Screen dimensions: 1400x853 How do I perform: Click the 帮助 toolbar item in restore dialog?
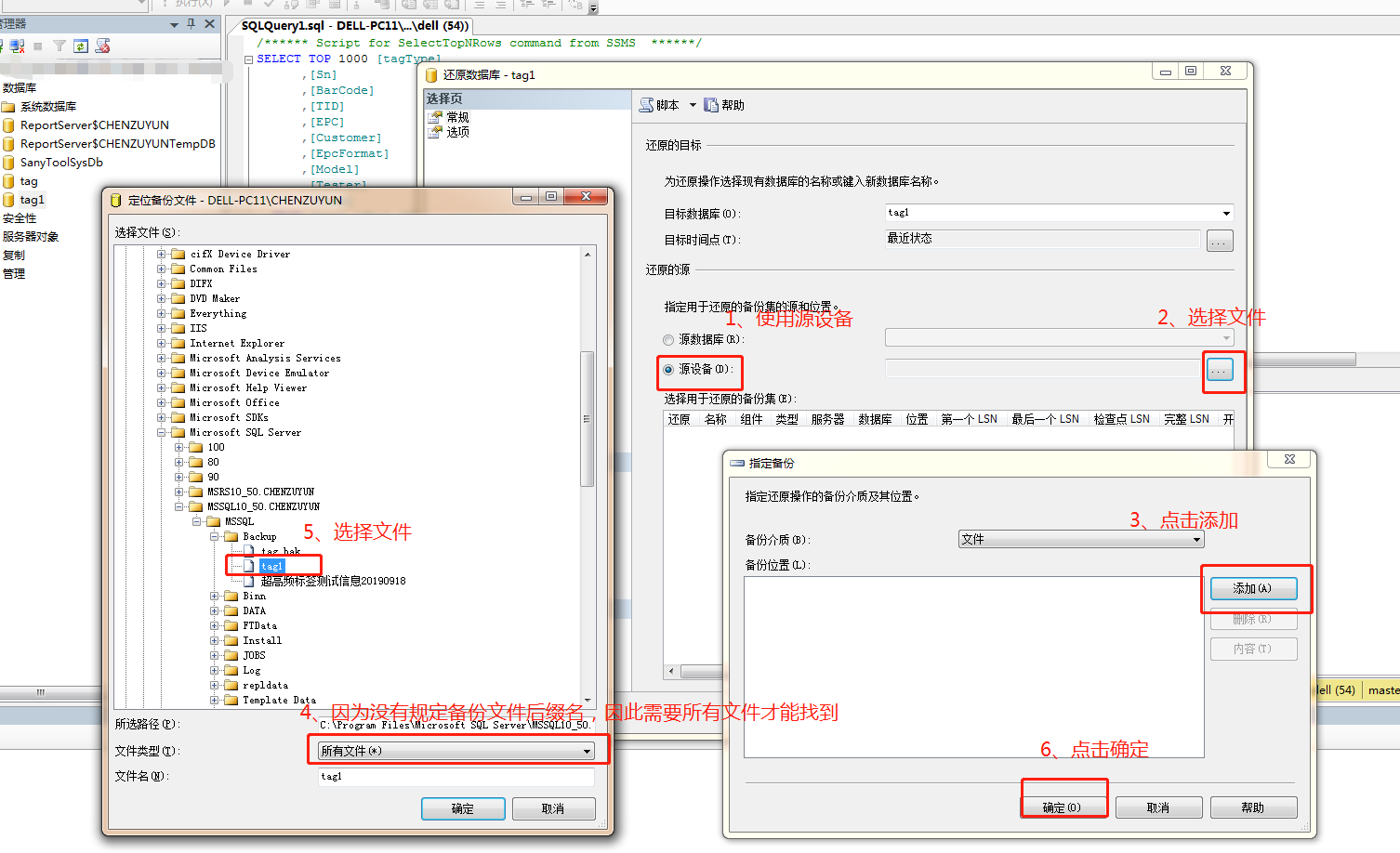(x=724, y=105)
